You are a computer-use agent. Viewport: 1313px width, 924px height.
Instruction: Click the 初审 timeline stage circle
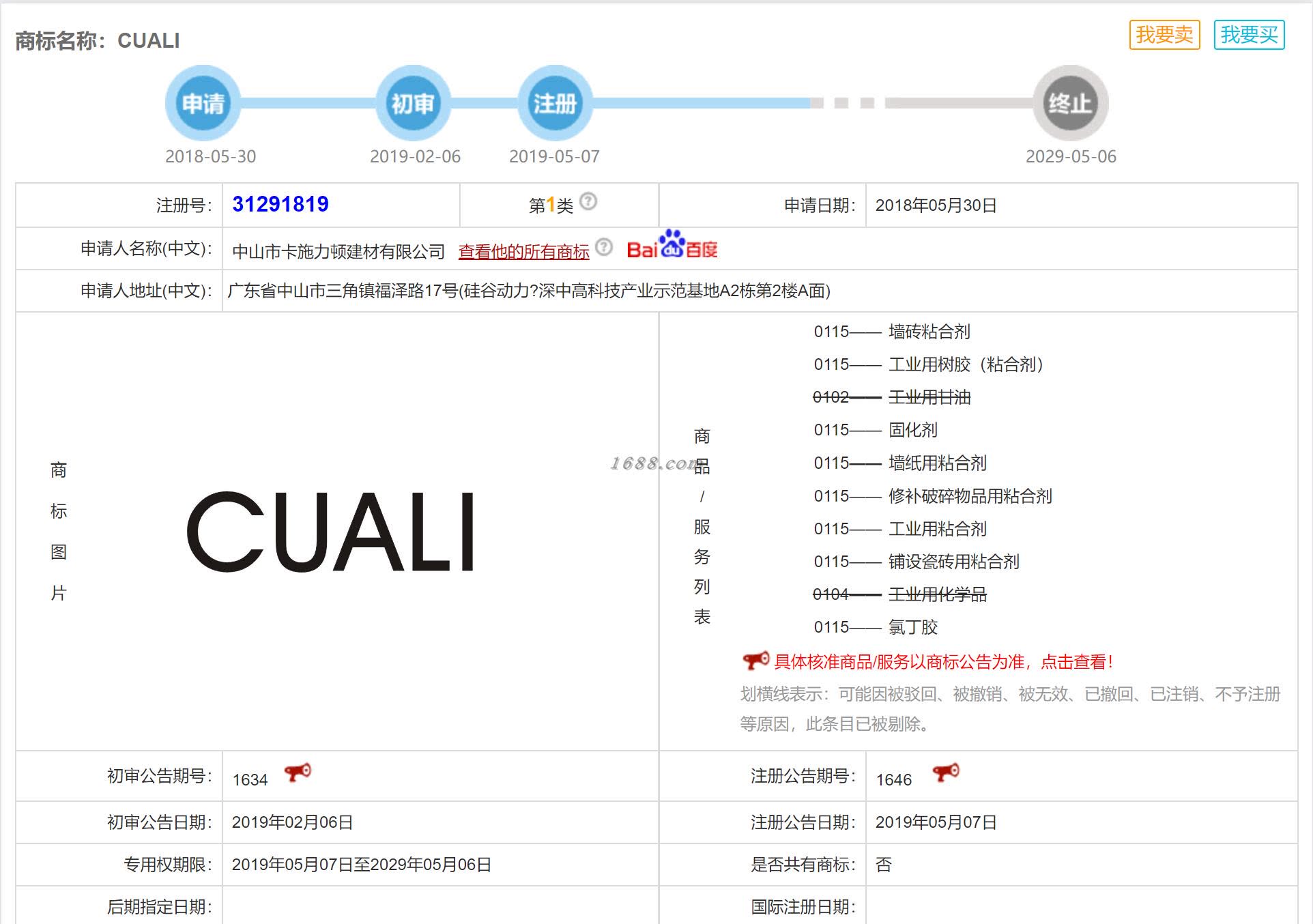[413, 103]
